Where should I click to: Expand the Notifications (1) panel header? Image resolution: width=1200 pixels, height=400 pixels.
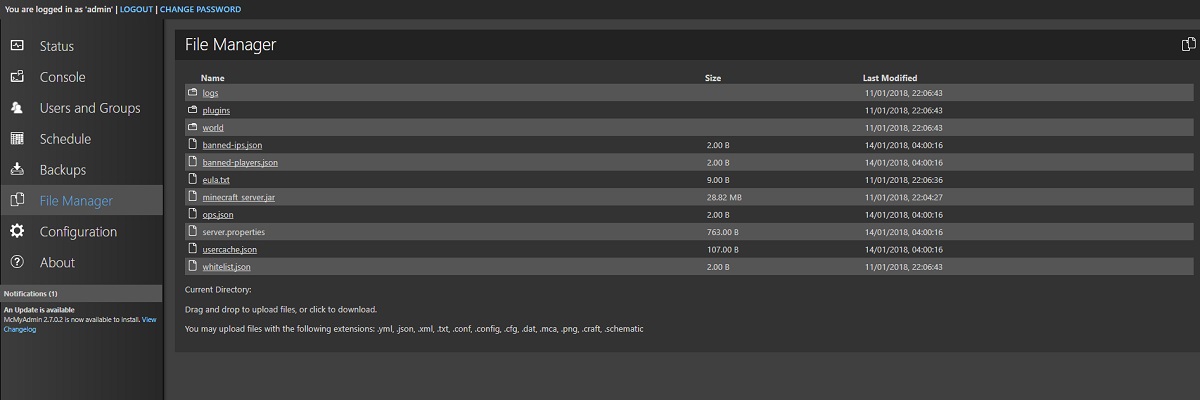[x=31, y=294]
